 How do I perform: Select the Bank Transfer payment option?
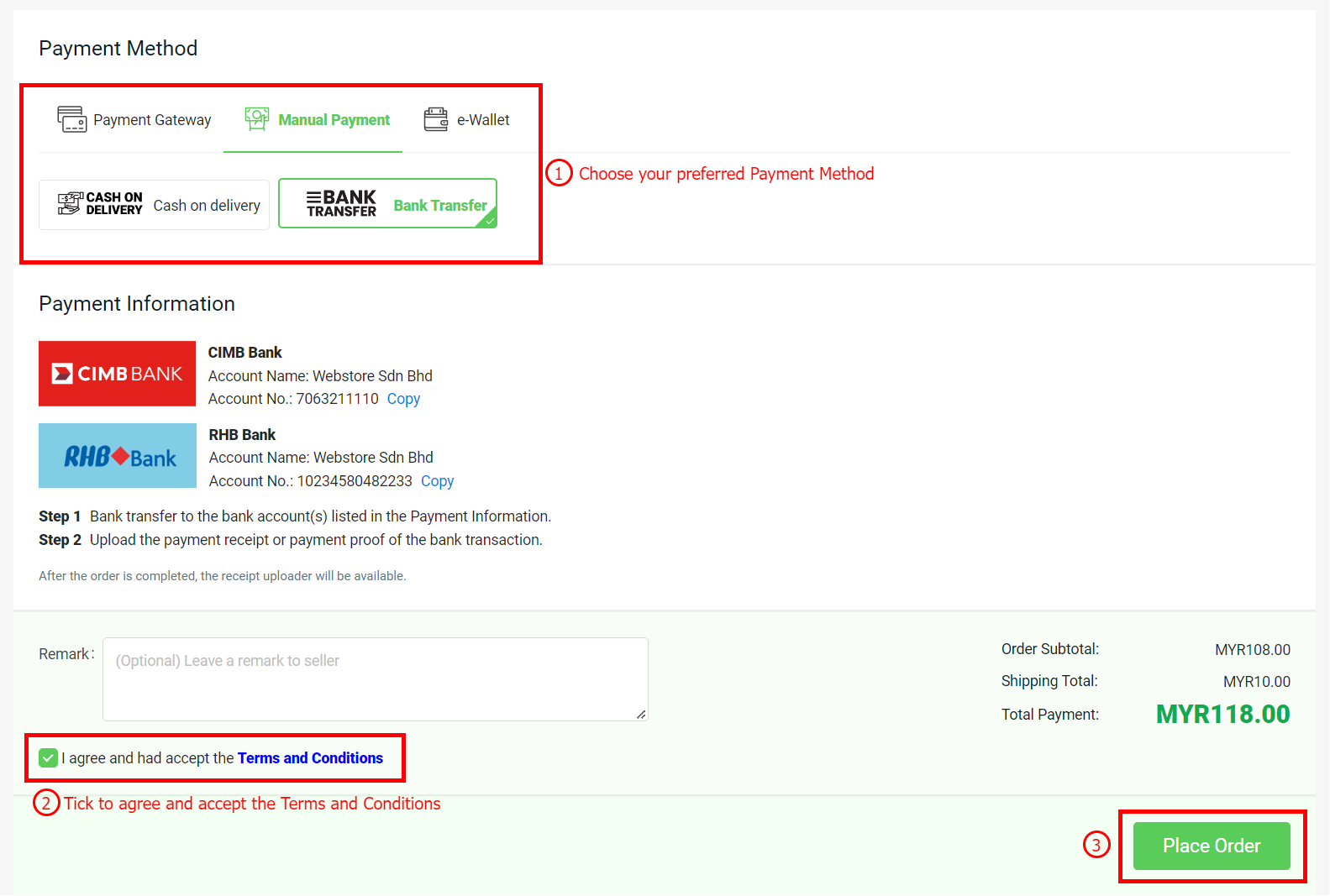coord(387,202)
